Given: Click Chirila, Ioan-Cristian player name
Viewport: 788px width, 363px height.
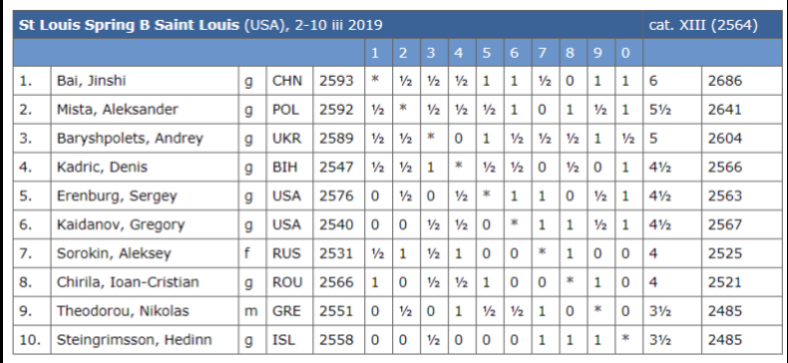Looking at the screenshot, I should 128,282.
